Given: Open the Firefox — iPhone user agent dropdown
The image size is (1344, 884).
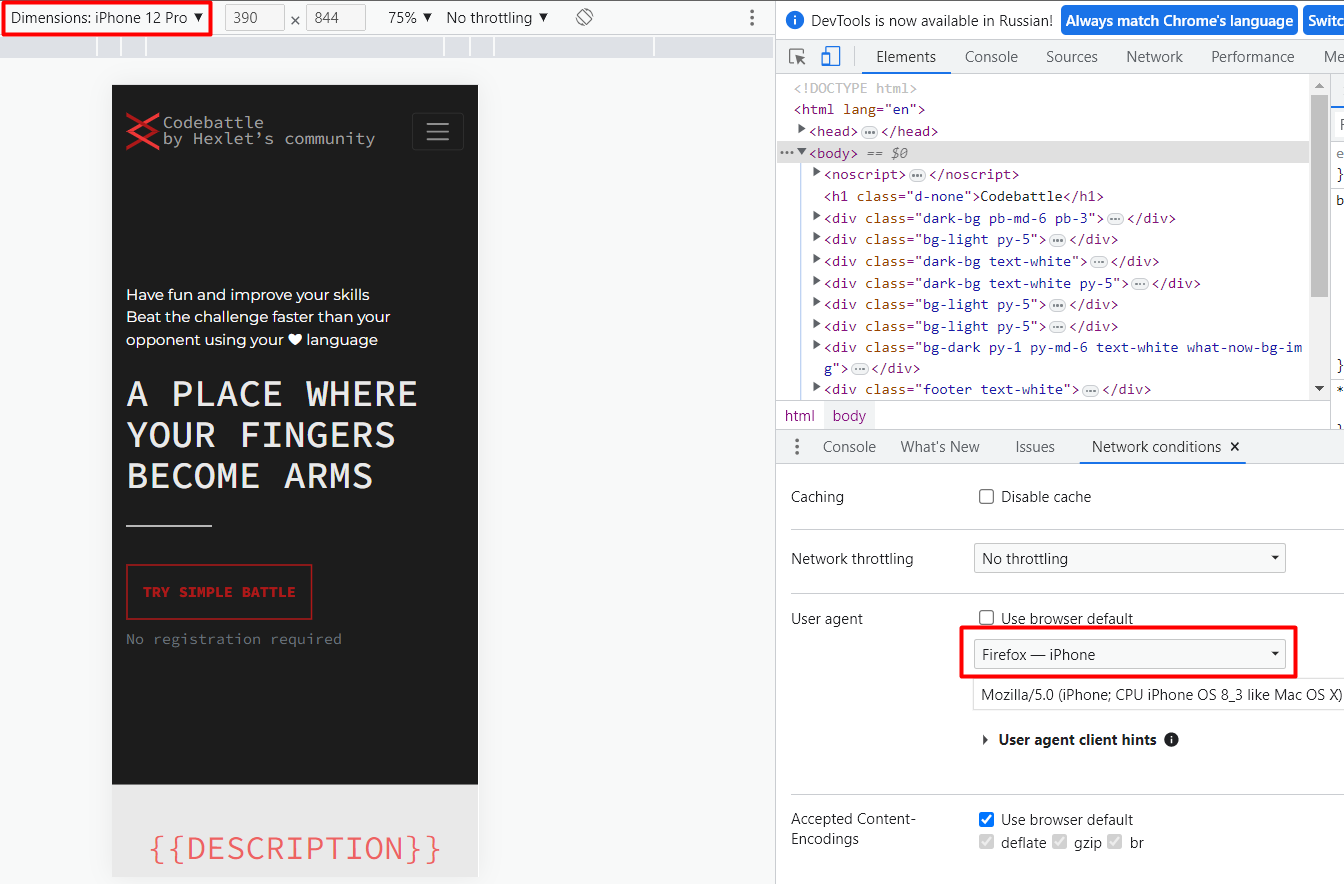Looking at the screenshot, I should pyautogui.click(x=1129, y=654).
